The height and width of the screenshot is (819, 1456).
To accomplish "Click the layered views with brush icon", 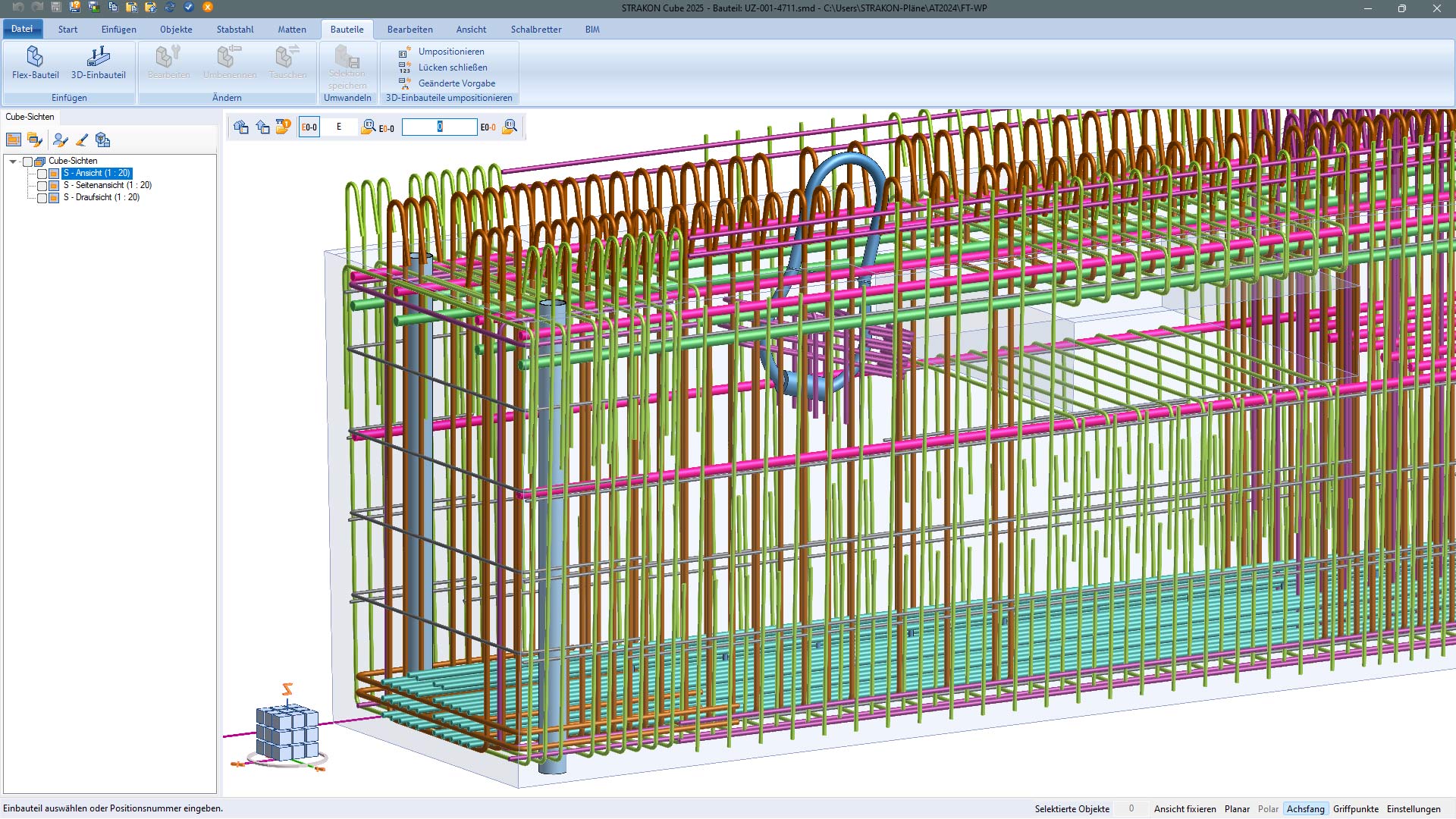I will point(34,140).
